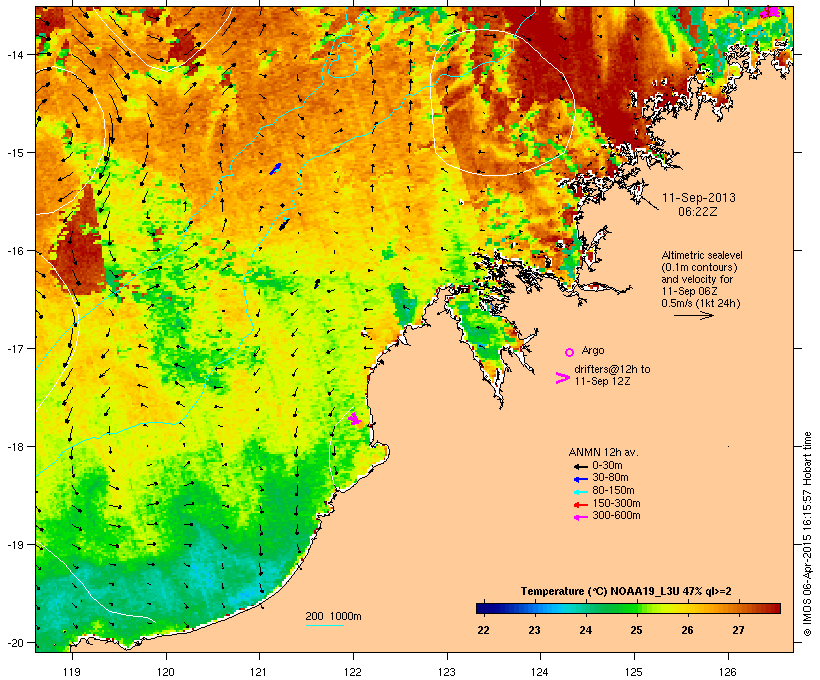The width and height of the screenshot is (820, 680).
Task: Click the 'Argo' legend label
Action: pyautogui.click(x=593, y=350)
